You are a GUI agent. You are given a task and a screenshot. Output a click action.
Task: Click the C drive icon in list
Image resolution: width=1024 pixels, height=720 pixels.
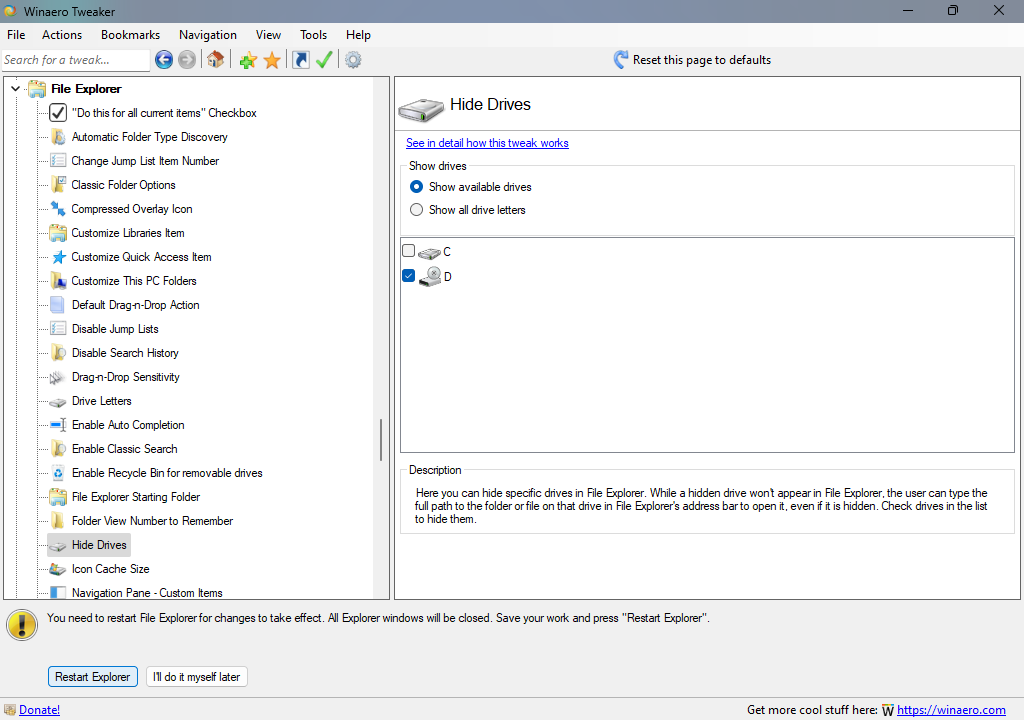[429, 253]
